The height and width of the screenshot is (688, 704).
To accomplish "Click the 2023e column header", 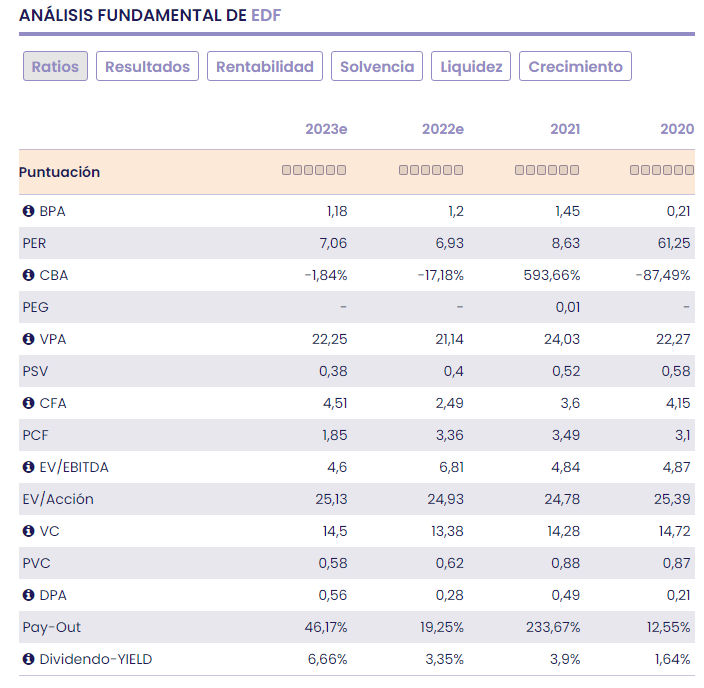I will (326, 129).
